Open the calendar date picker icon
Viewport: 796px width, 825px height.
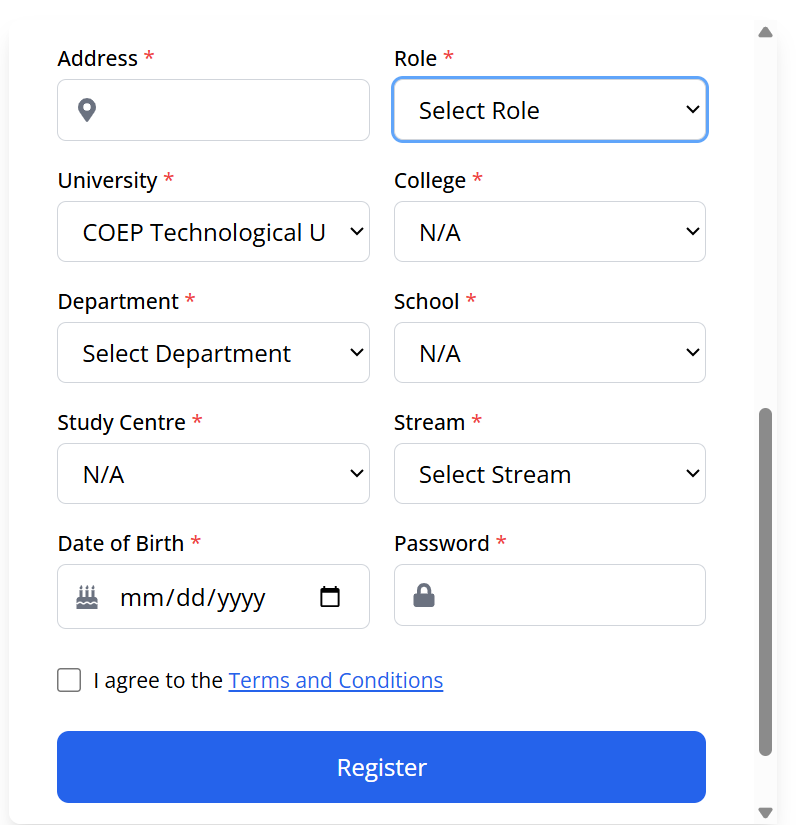tap(330, 597)
